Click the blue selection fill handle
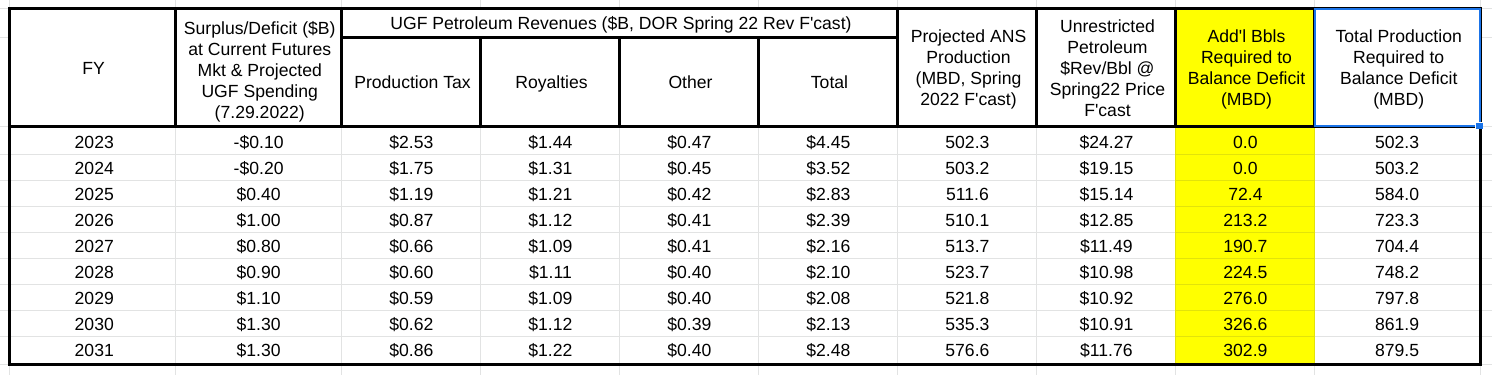The width and height of the screenshot is (1492, 375). 1480,127
